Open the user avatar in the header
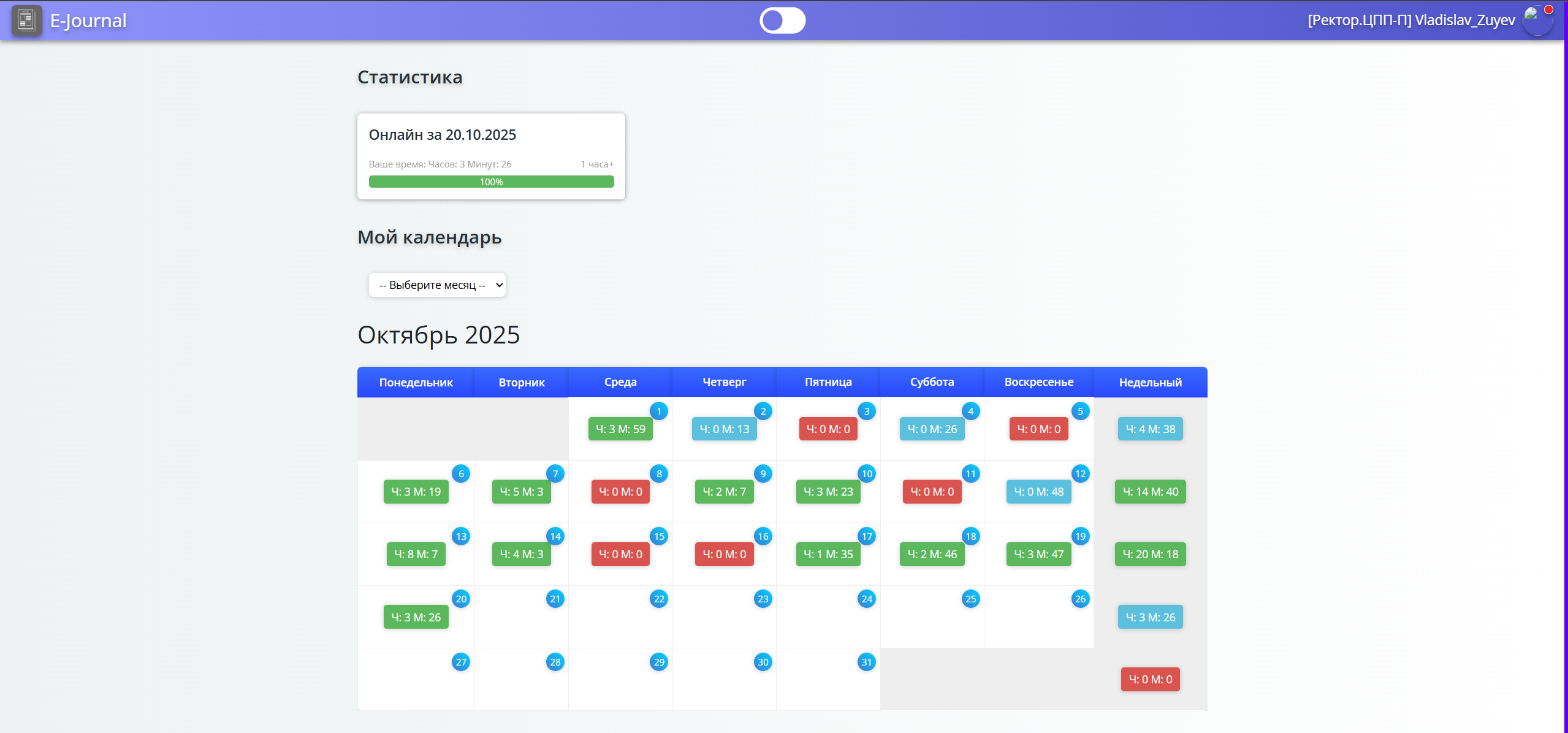Screen dimensions: 1568x733 1538,20
